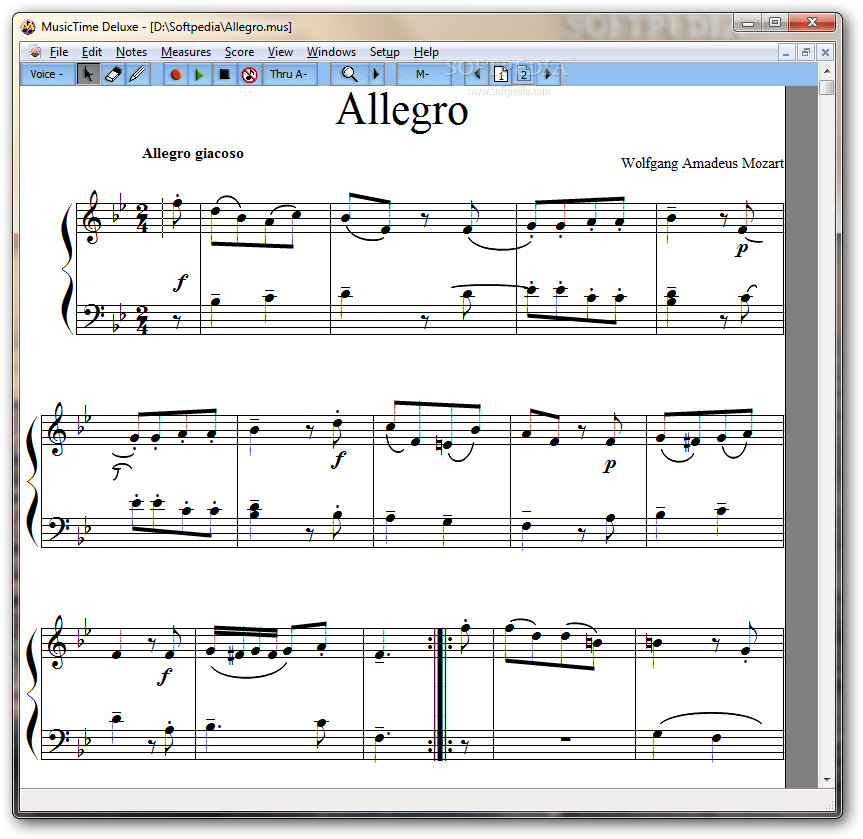863x839 pixels.
Task: Open the Windows menu
Action: [331, 52]
